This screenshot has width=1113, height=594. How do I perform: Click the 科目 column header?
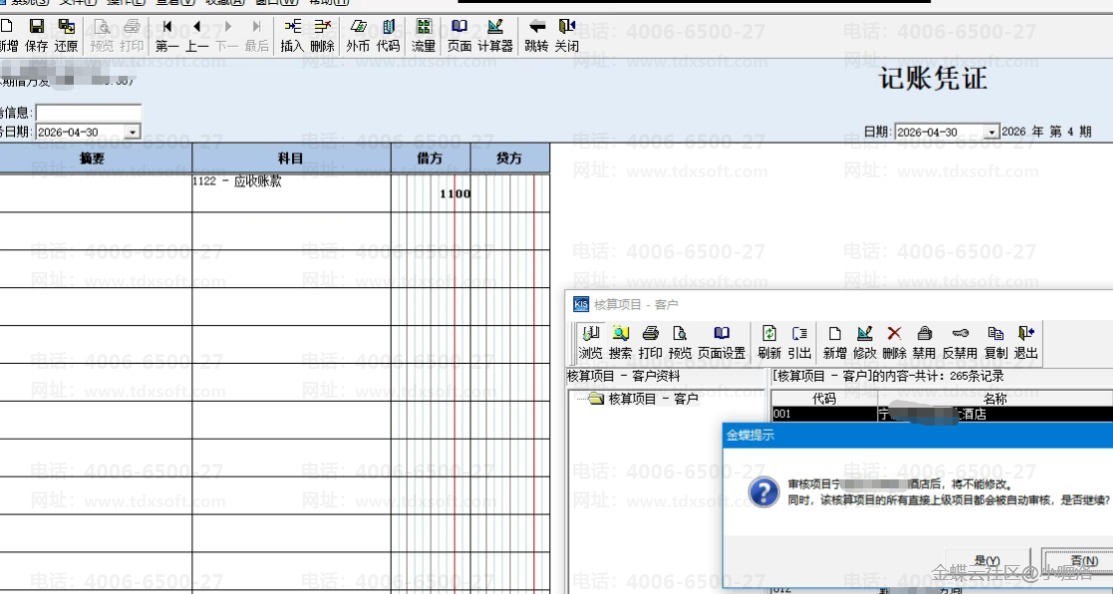point(291,158)
